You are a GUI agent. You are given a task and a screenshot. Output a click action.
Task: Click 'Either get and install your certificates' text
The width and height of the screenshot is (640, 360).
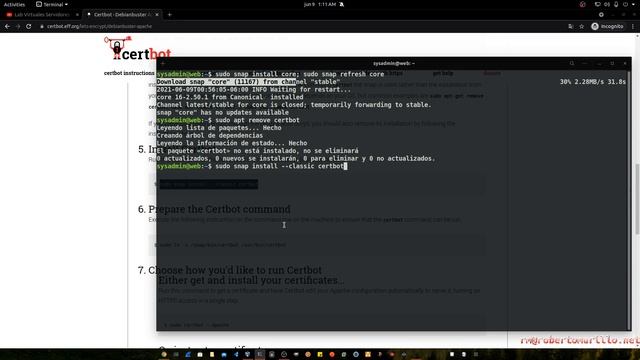[x=251, y=280]
